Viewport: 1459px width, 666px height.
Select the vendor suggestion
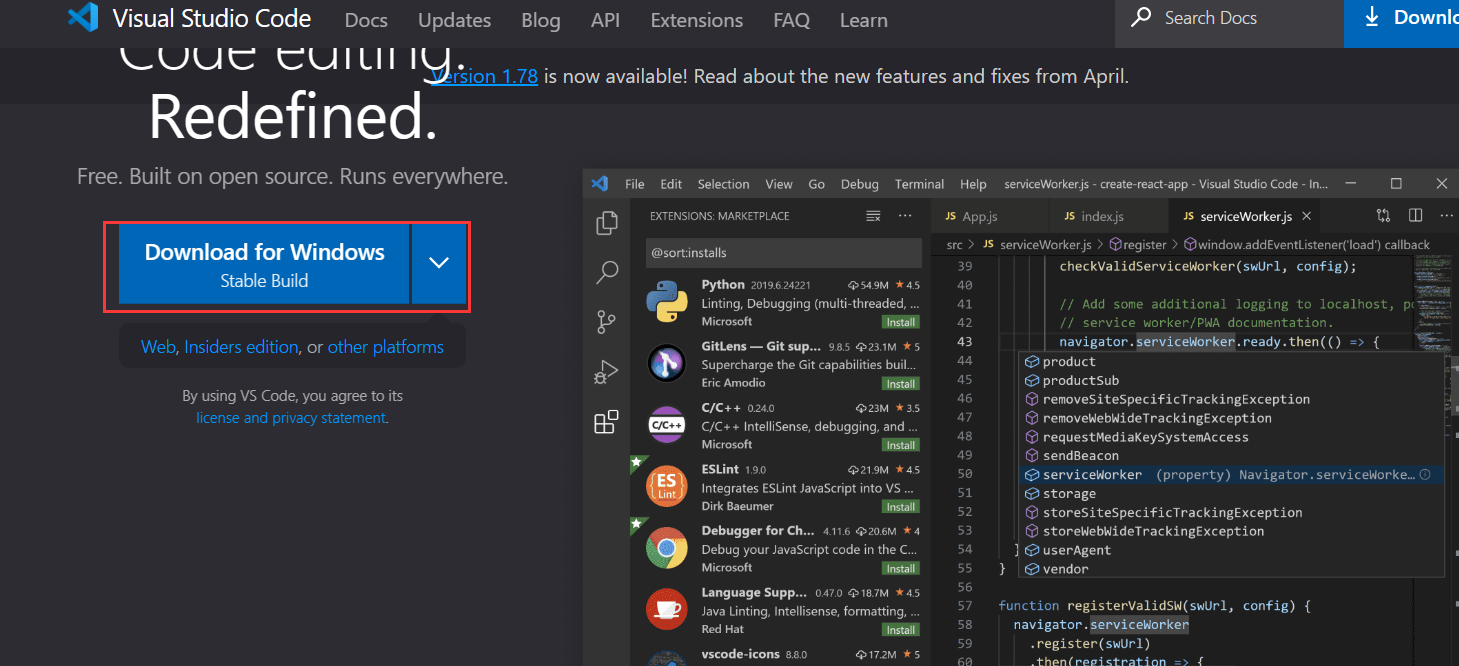point(1231,569)
